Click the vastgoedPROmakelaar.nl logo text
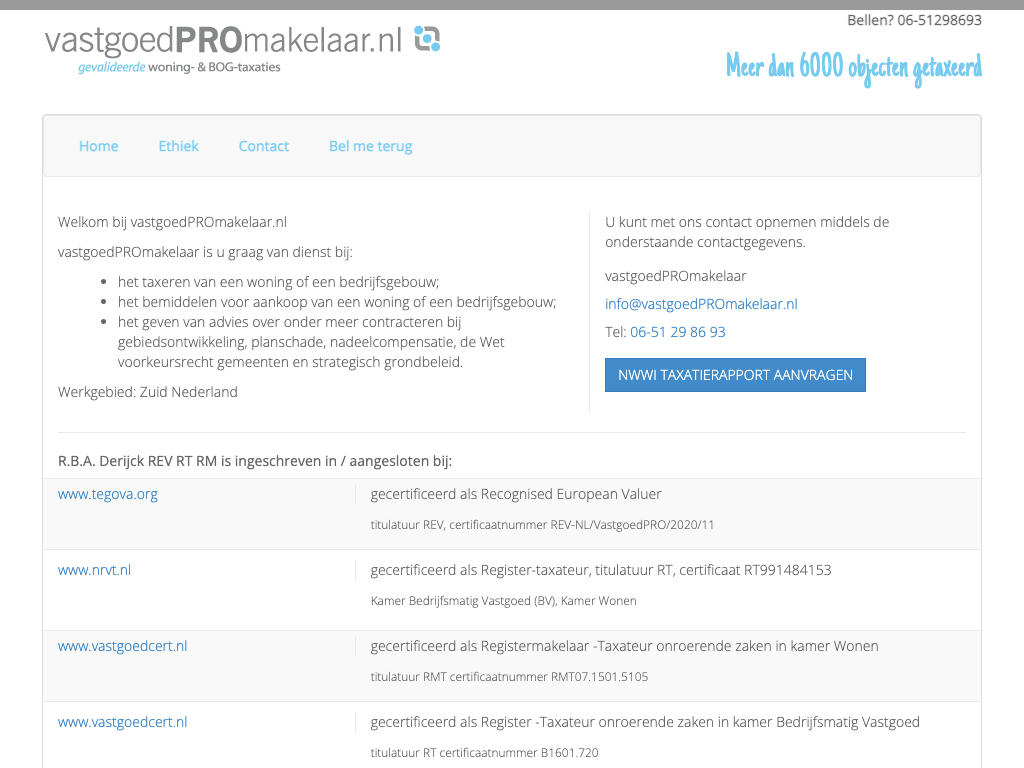 pyautogui.click(x=223, y=40)
